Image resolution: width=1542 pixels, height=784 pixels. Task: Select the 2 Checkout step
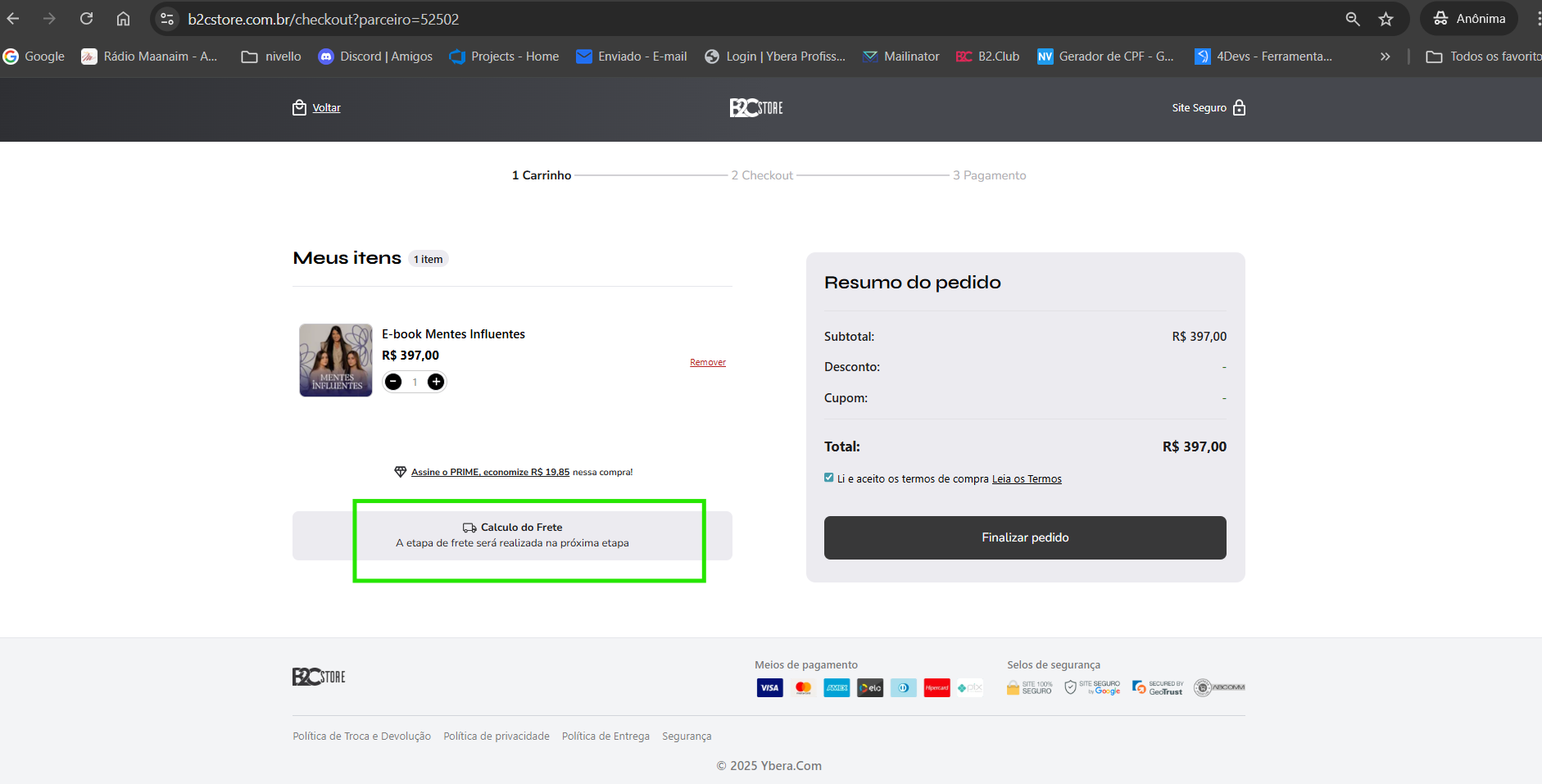tap(762, 175)
